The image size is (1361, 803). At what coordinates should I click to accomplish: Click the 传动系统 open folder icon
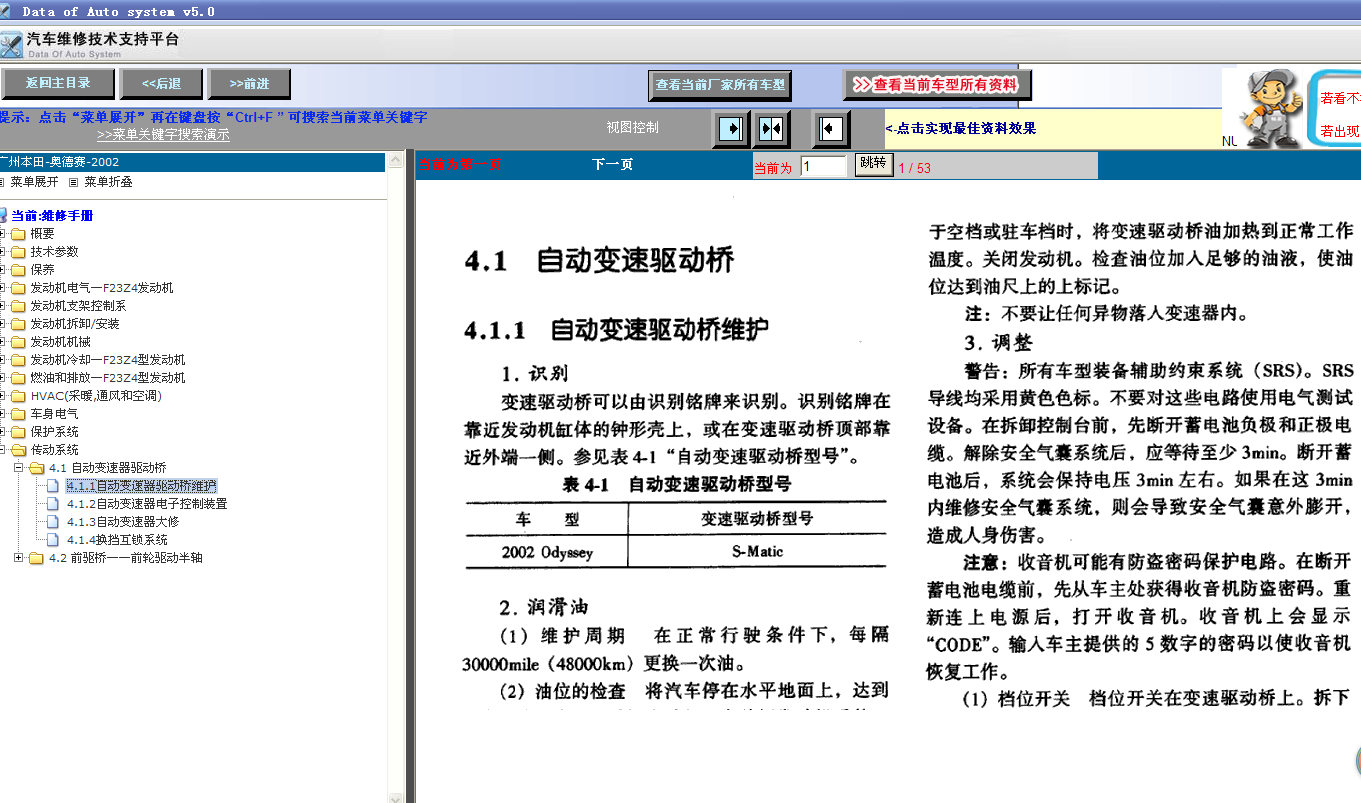(19, 449)
